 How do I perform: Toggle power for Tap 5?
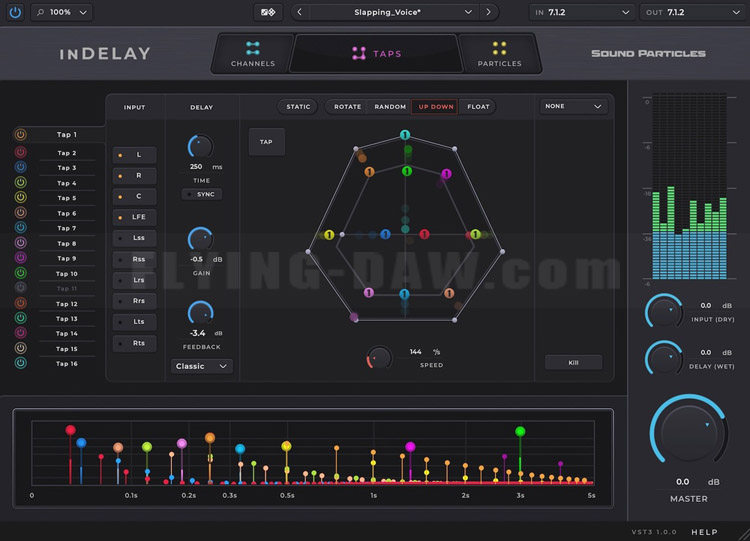pos(20,197)
